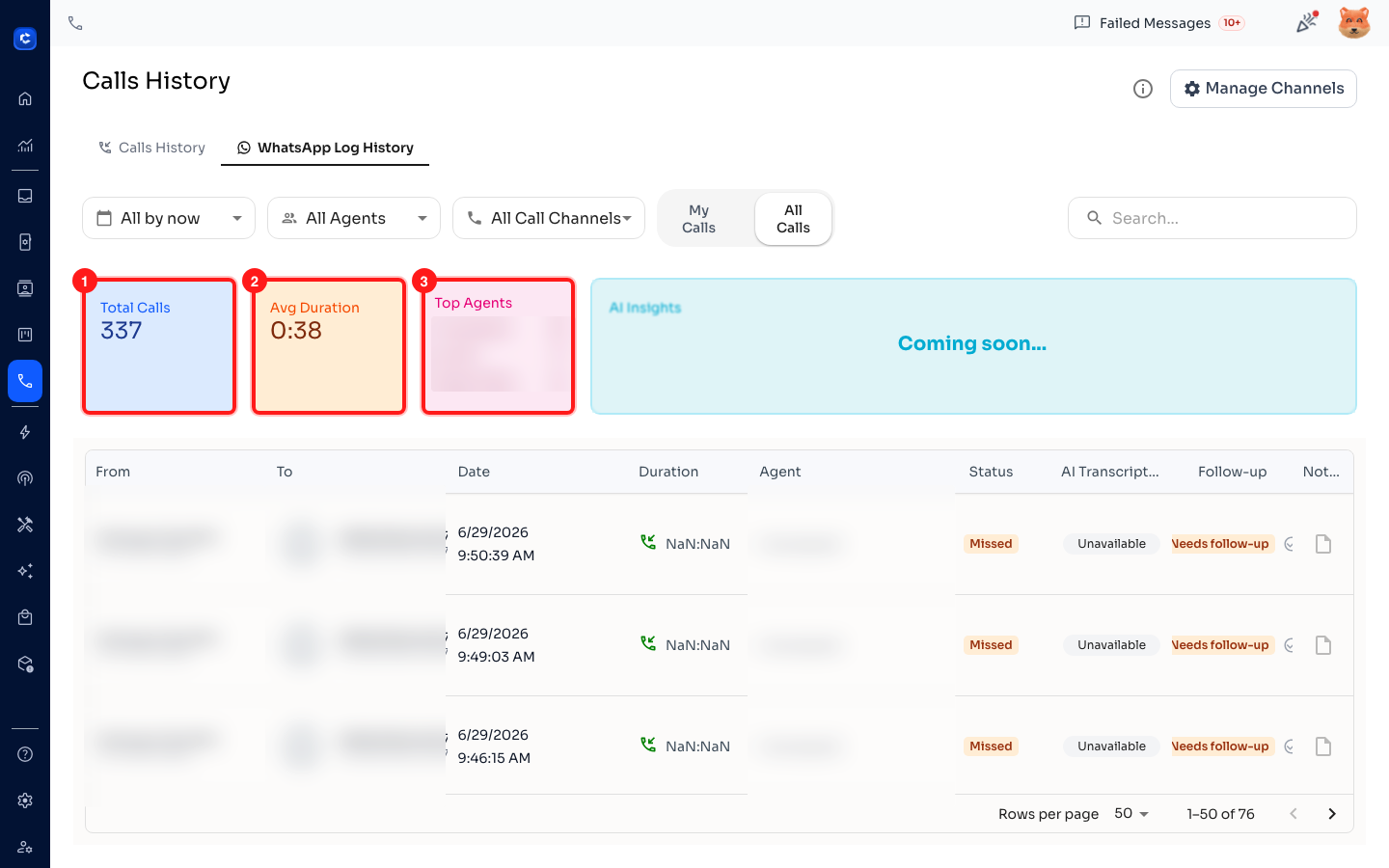Click the info icon beside Manage Channels
Image resolution: width=1389 pixels, height=868 pixels.
pos(1143,89)
